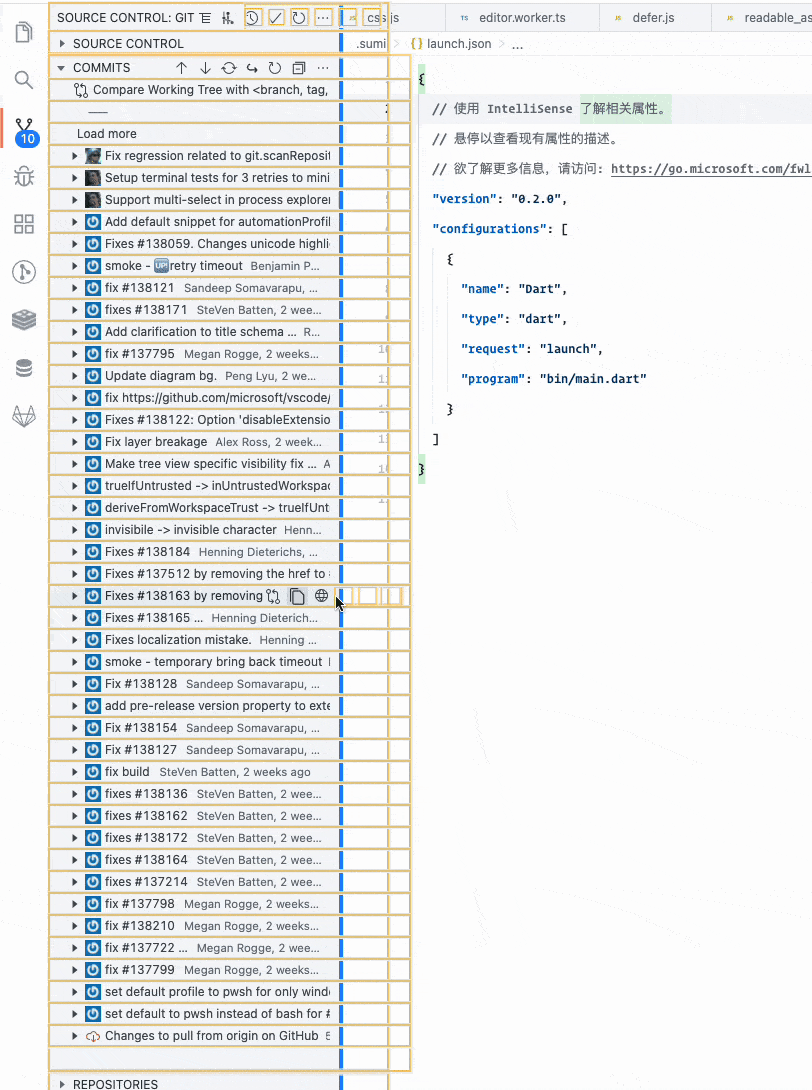Click launch.json in the breadcrumb

(x=459, y=44)
